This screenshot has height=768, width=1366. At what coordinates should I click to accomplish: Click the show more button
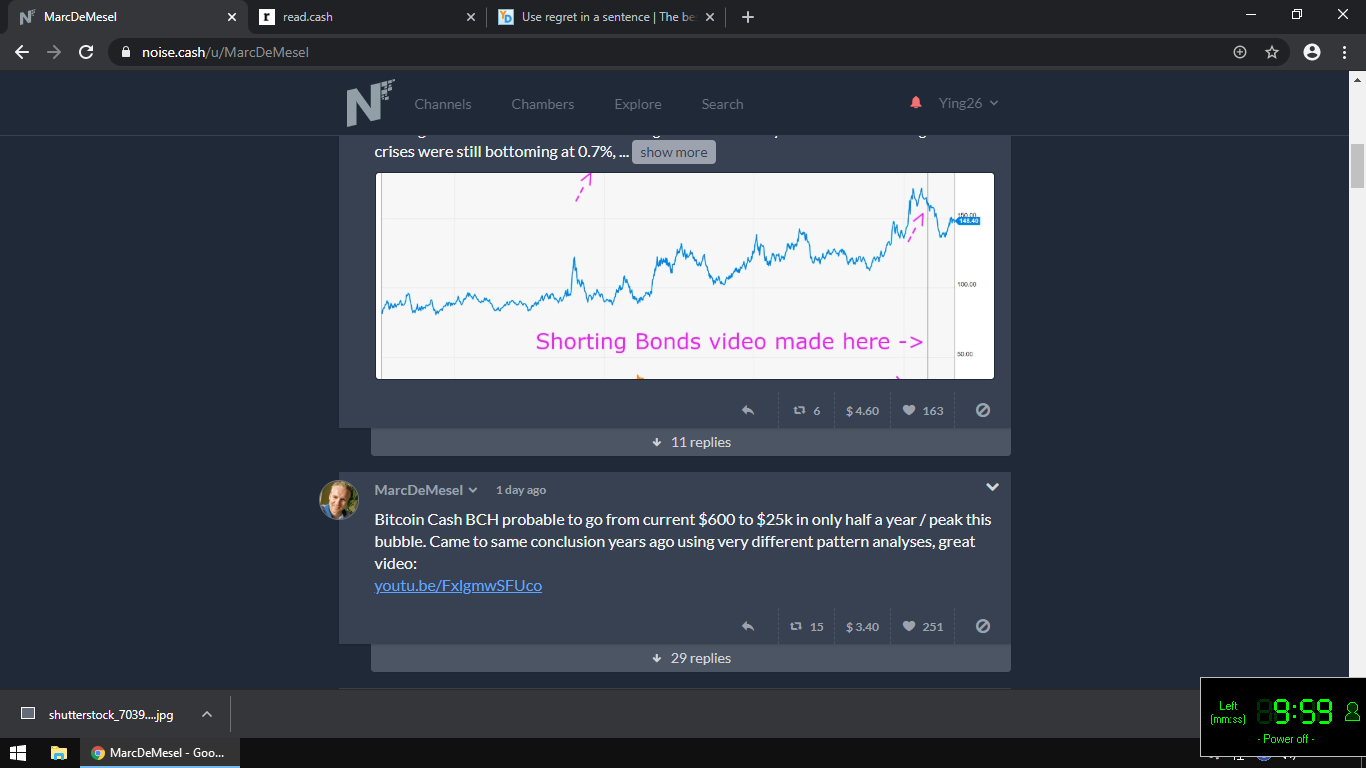click(x=674, y=152)
